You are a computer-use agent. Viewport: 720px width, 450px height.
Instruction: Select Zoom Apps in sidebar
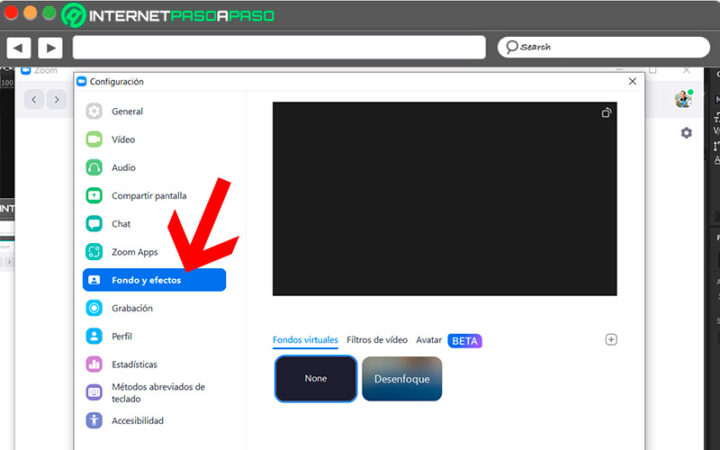tap(134, 252)
